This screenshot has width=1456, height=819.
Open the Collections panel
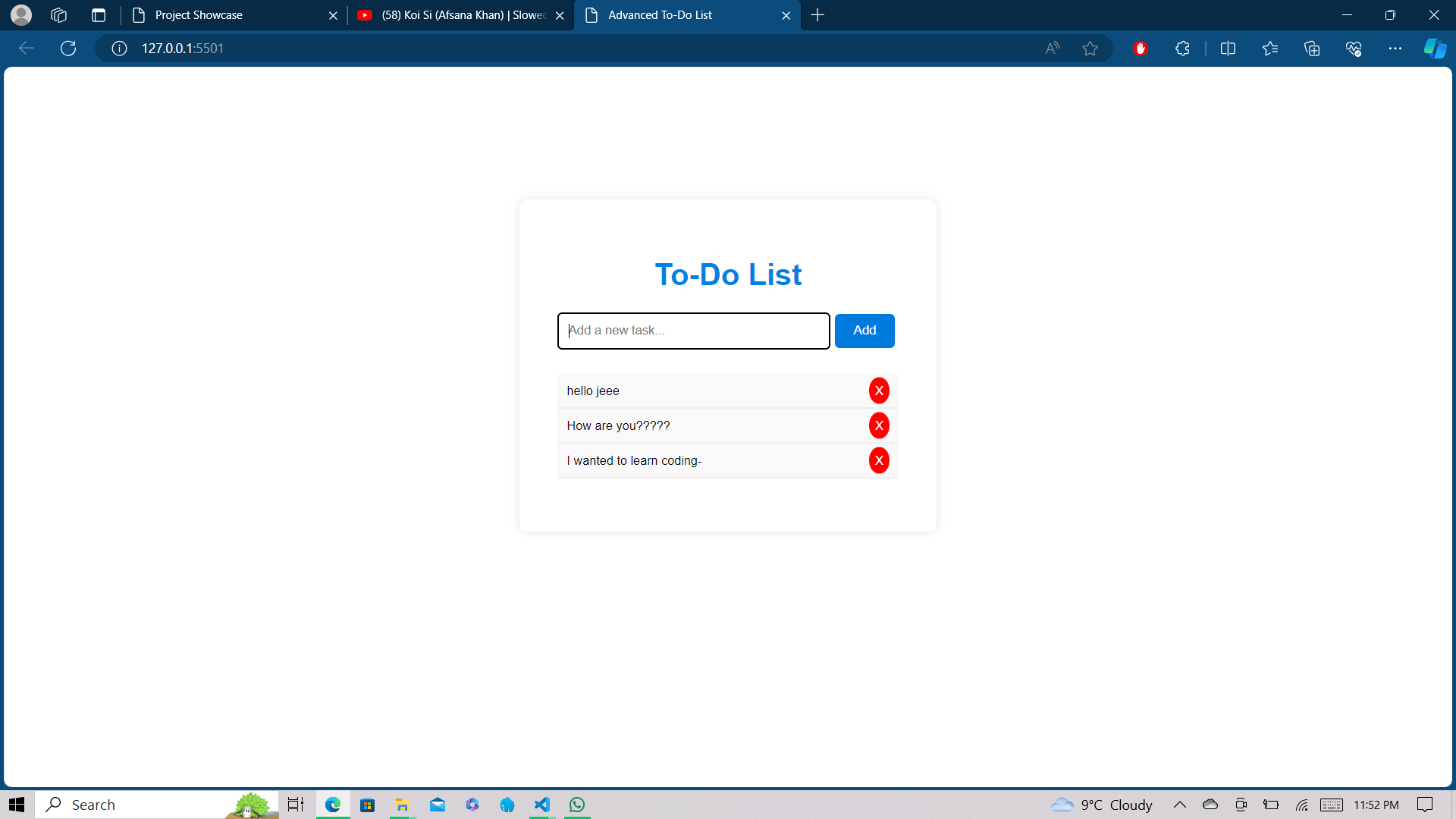click(x=1312, y=49)
